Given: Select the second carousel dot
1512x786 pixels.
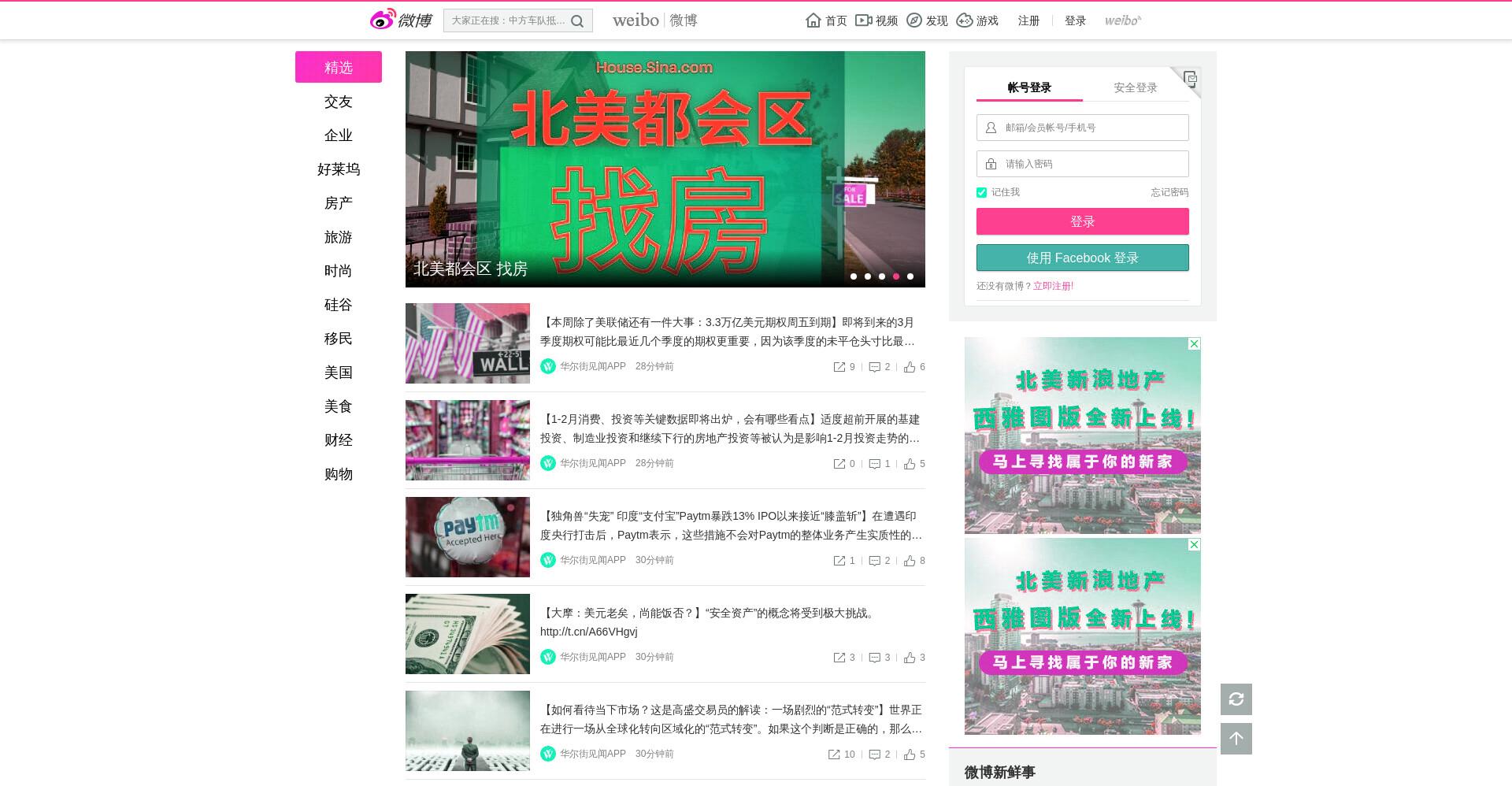Looking at the screenshot, I should [x=868, y=276].
